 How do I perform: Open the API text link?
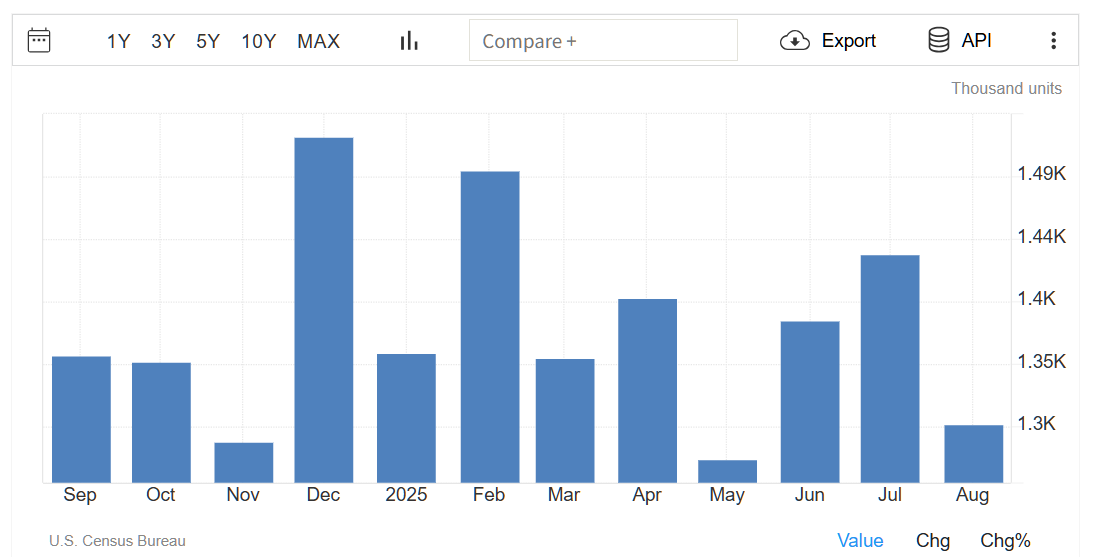[976, 41]
